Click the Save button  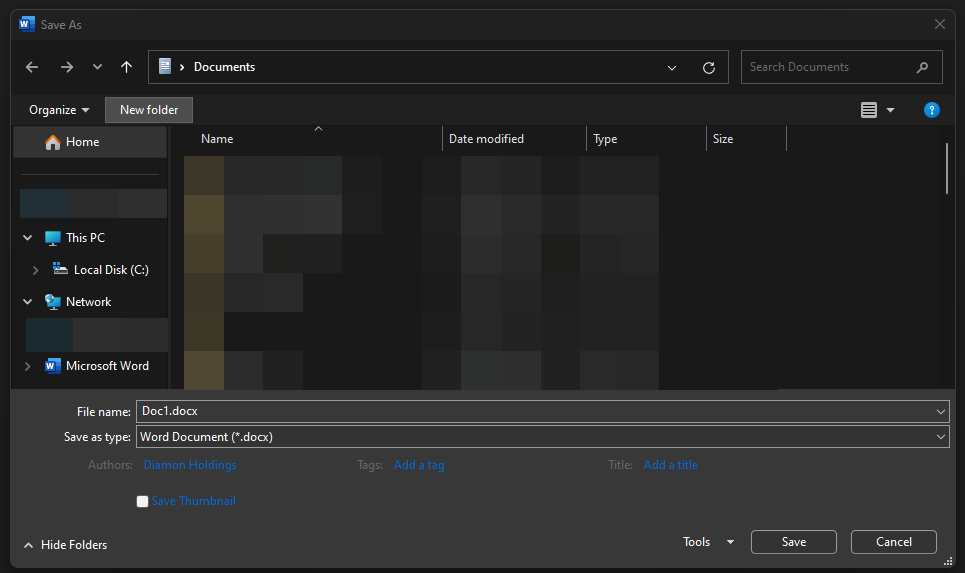pyautogui.click(x=793, y=542)
